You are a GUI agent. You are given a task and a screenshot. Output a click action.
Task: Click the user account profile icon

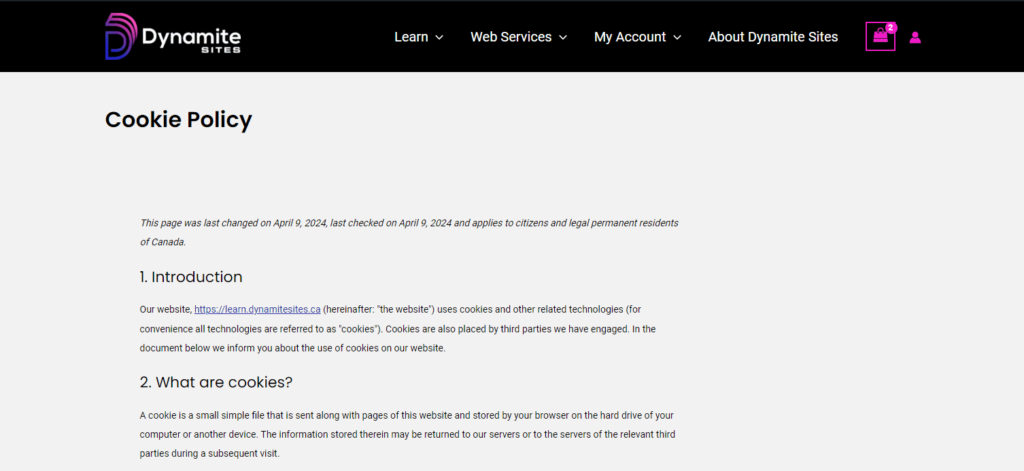915,37
